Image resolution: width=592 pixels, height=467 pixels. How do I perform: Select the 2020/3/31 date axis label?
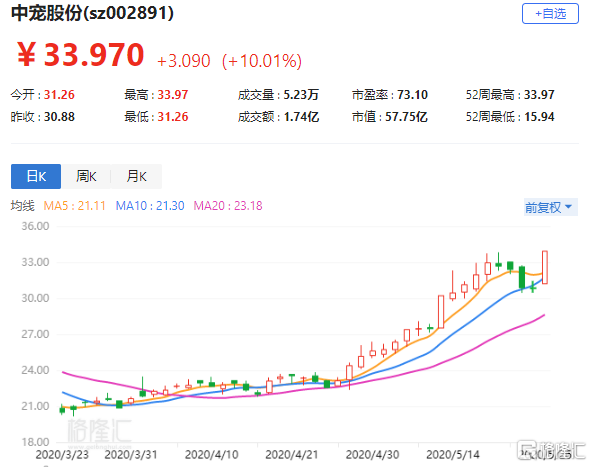pos(131,455)
